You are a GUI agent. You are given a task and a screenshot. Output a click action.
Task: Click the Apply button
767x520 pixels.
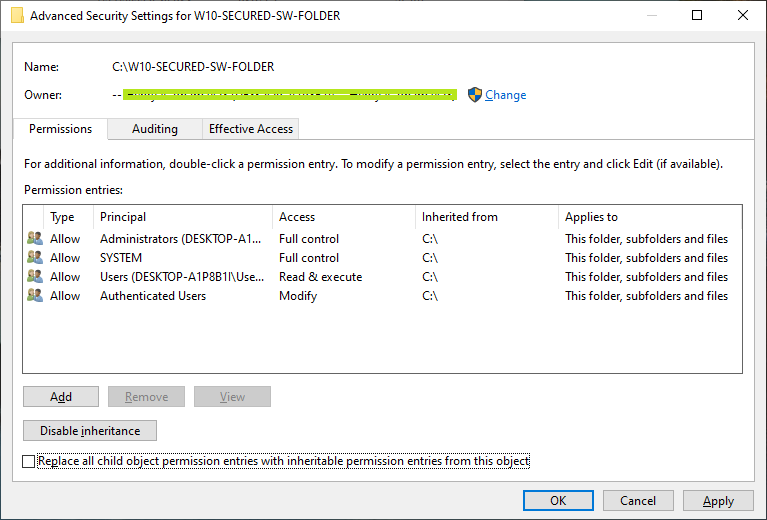(x=718, y=500)
